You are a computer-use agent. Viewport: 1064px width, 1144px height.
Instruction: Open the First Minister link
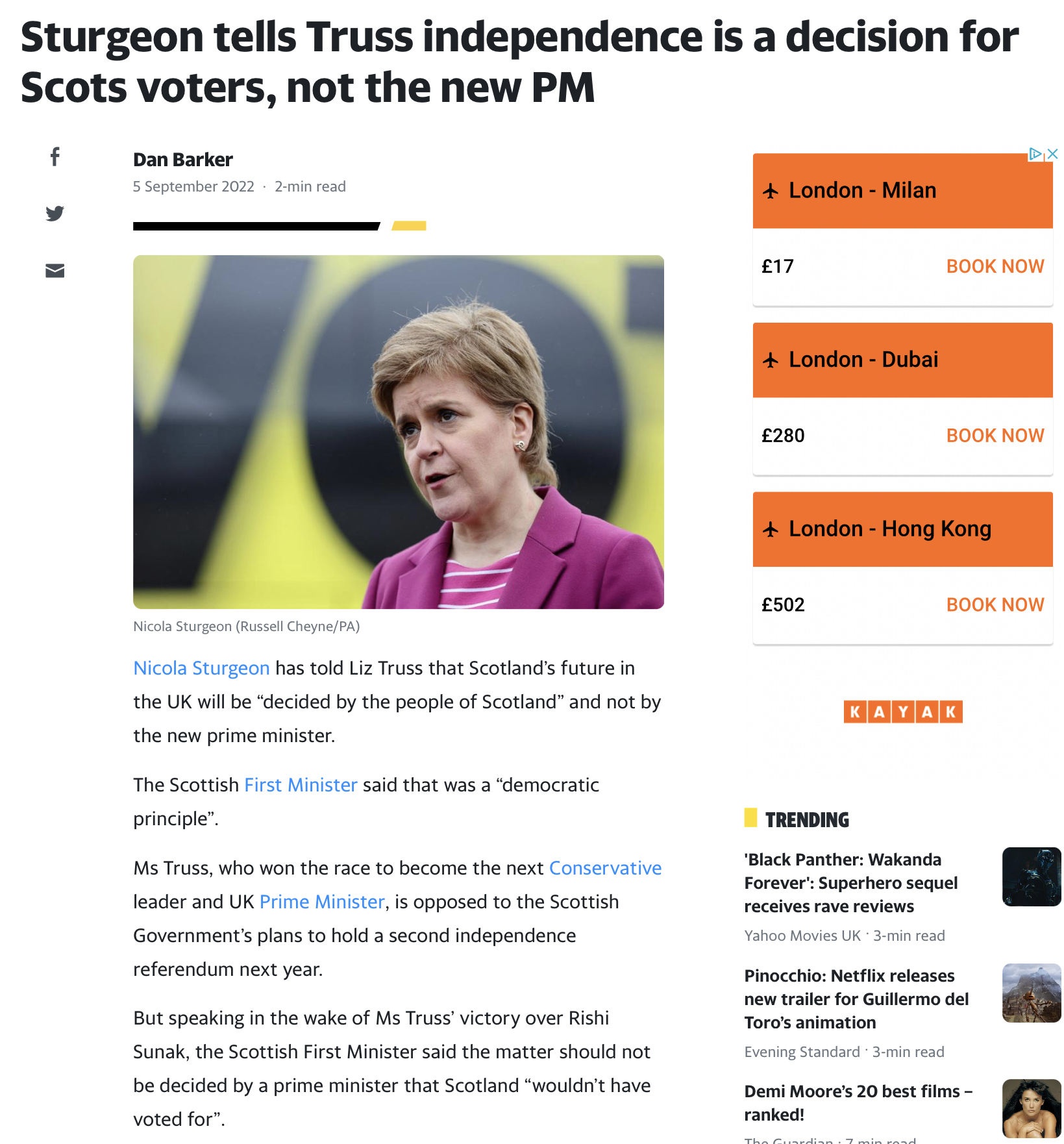[x=301, y=785]
